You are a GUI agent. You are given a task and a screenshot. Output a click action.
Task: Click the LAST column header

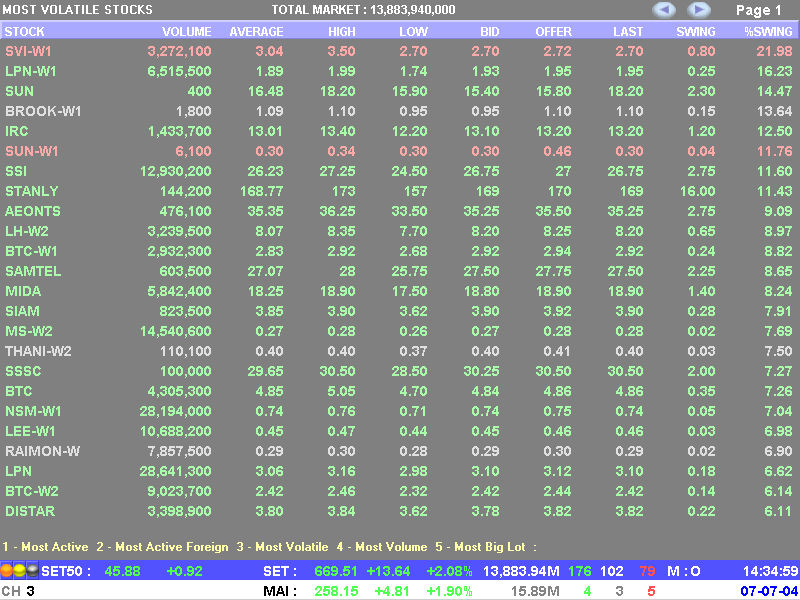pyautogui.click(x=628, y=32)
